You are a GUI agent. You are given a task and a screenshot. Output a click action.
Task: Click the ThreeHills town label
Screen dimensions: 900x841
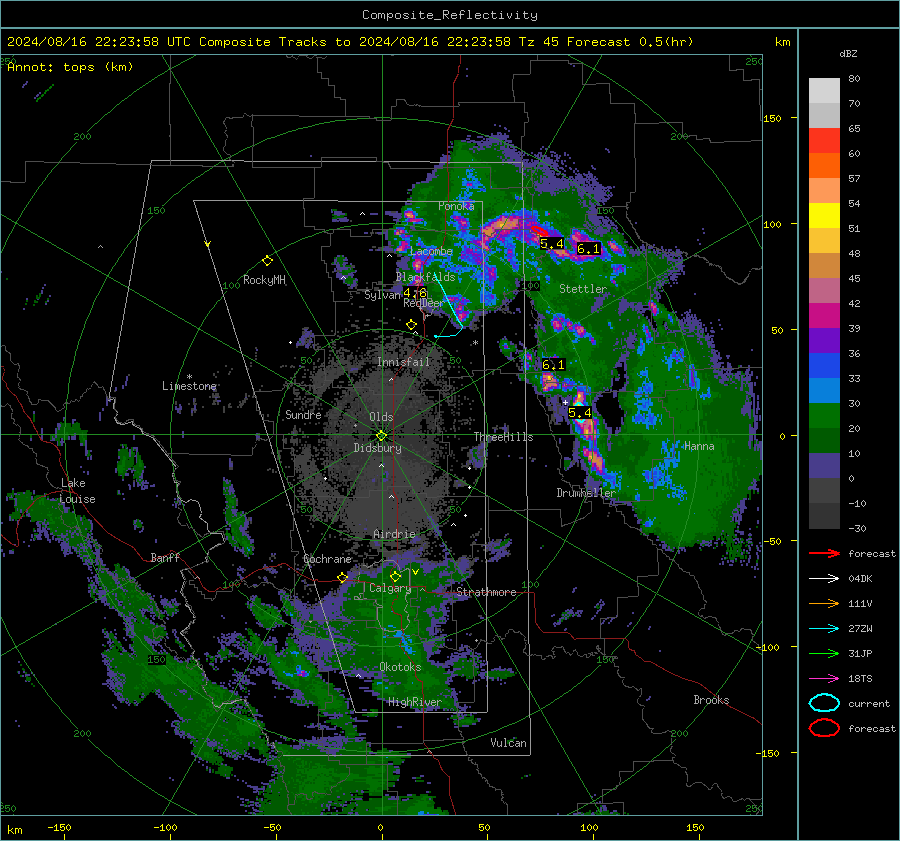(503, 437)
